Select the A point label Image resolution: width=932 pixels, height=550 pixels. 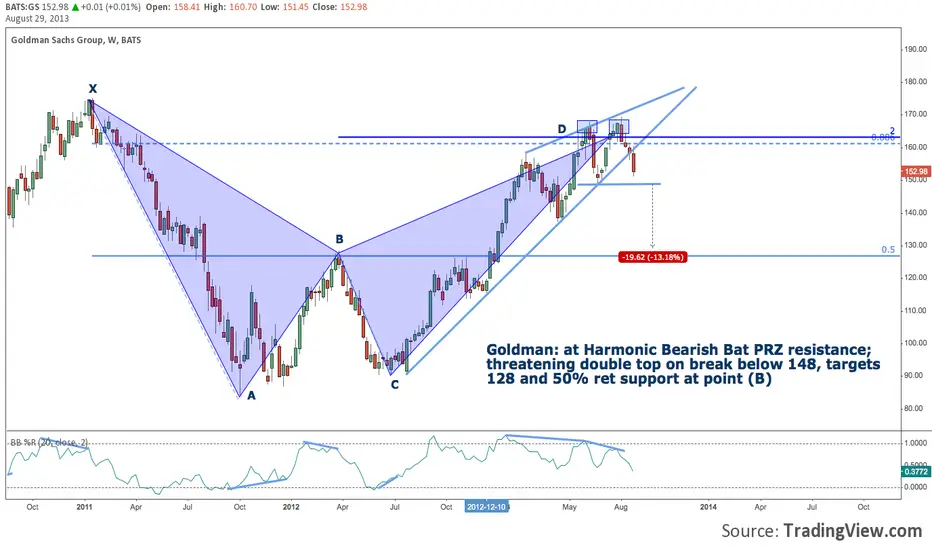pos(251,395)
